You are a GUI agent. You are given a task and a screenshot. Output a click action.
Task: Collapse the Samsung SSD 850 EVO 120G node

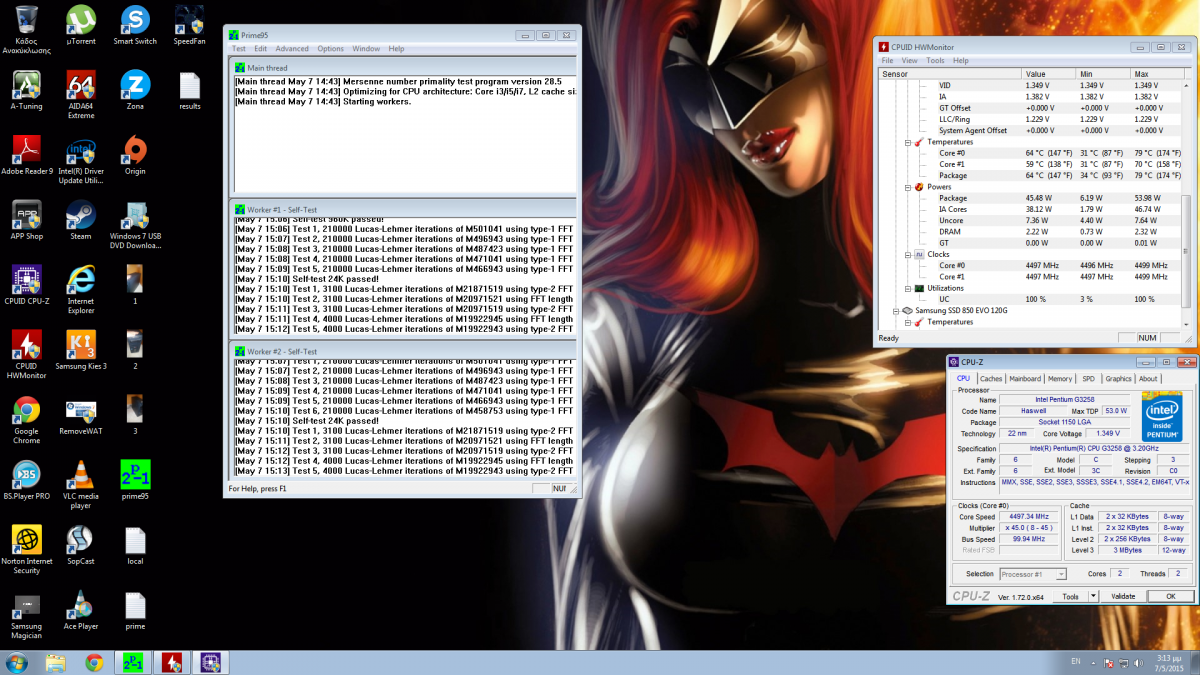895,311
